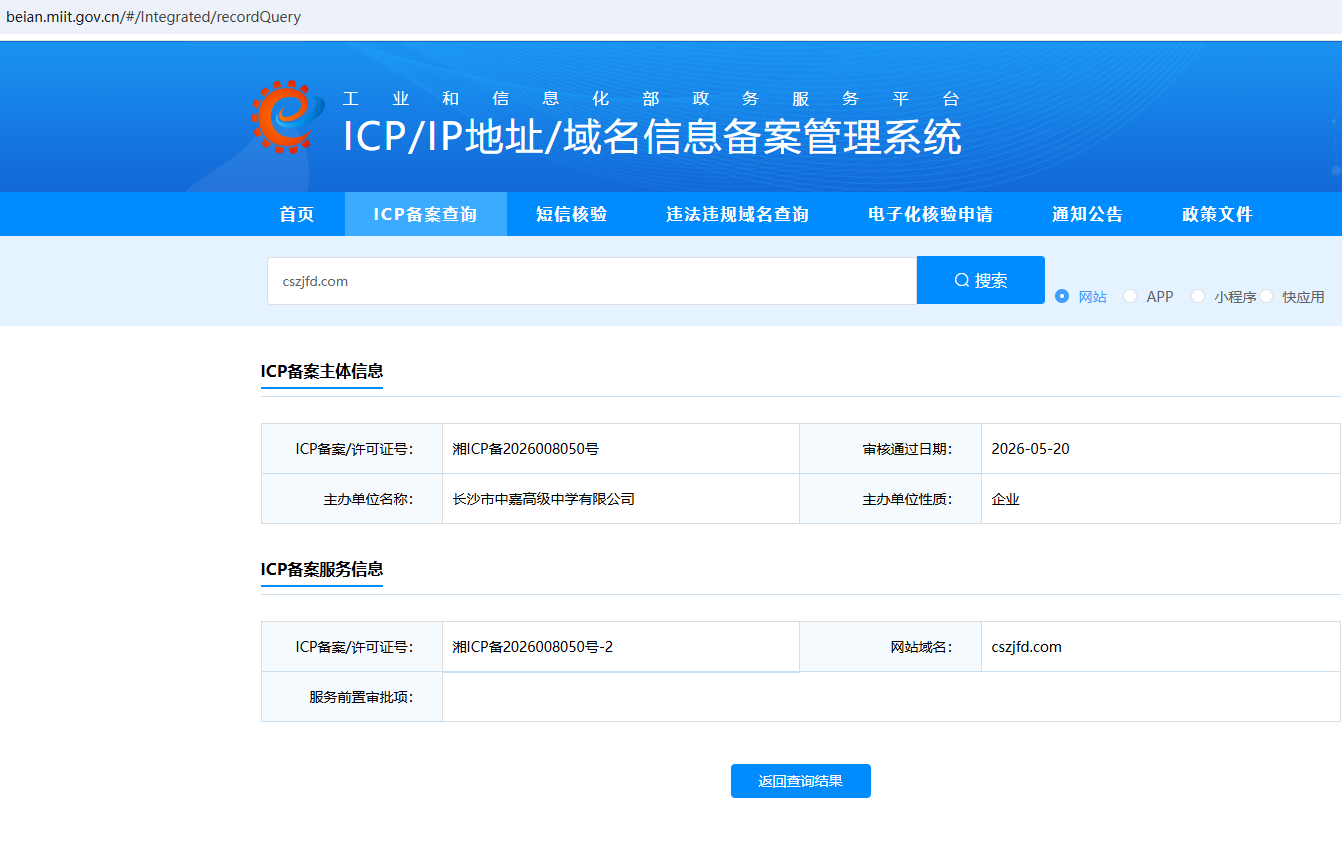This screenshot has width=1342, height=843.
Task: Open 电子化核验申请 tab
Action: click(930, 214)
